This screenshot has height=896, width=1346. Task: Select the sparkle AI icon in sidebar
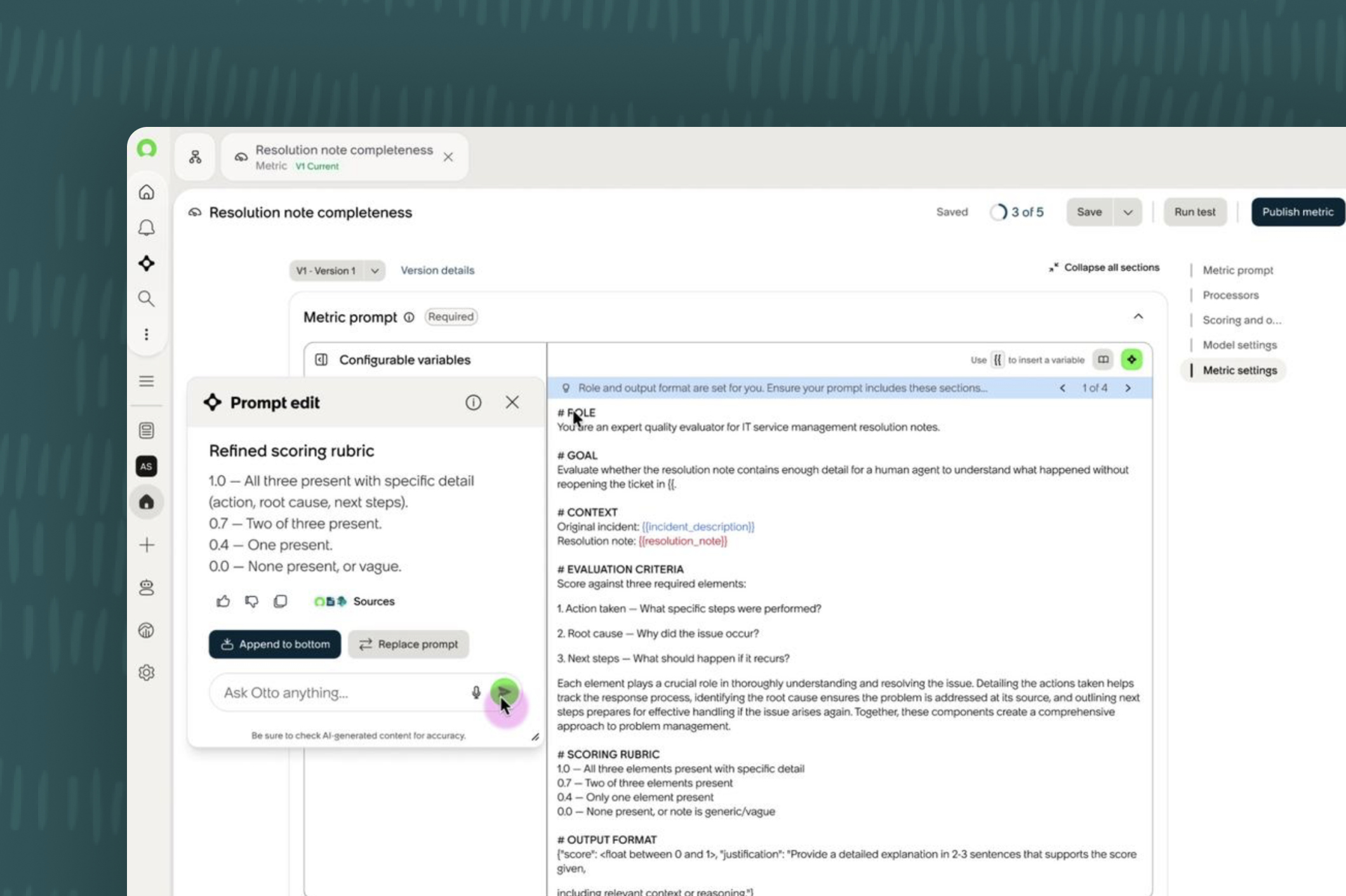[147, 263]
